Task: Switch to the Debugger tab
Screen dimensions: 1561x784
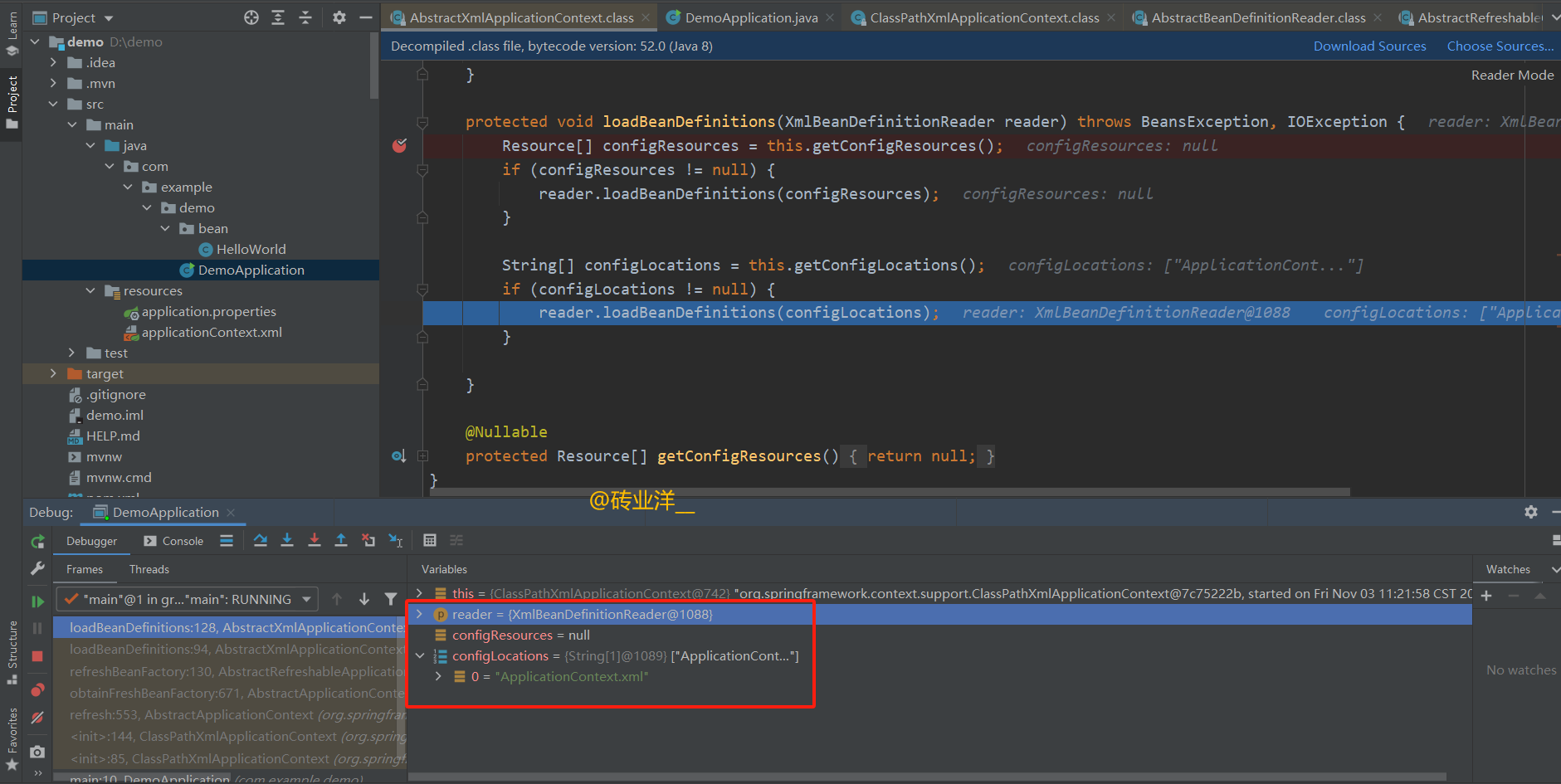Action: (91, 541)
